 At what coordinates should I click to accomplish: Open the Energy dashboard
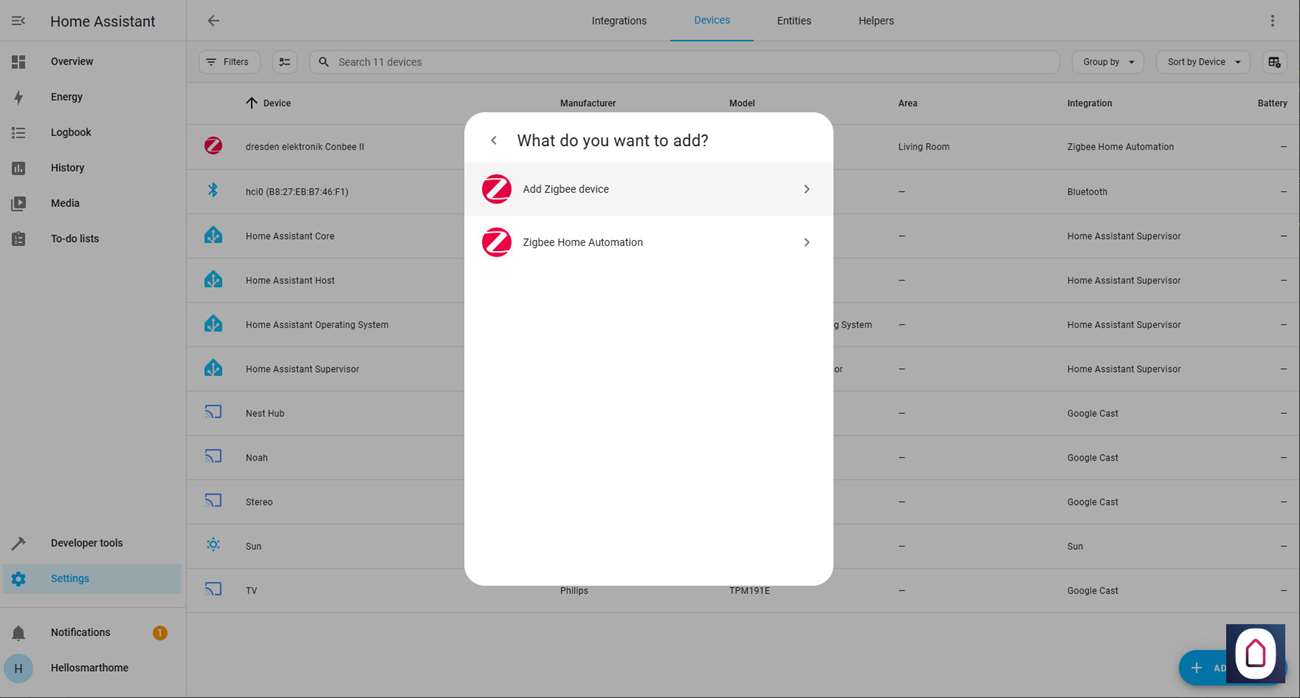(66, 97)
